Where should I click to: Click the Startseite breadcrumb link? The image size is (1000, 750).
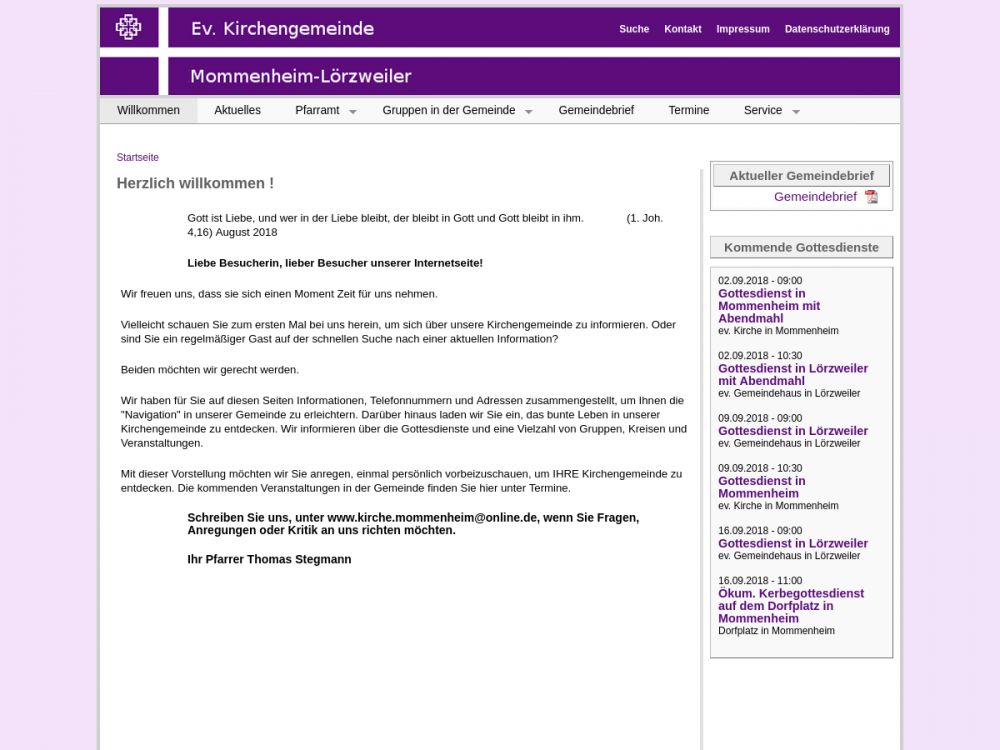138,157
